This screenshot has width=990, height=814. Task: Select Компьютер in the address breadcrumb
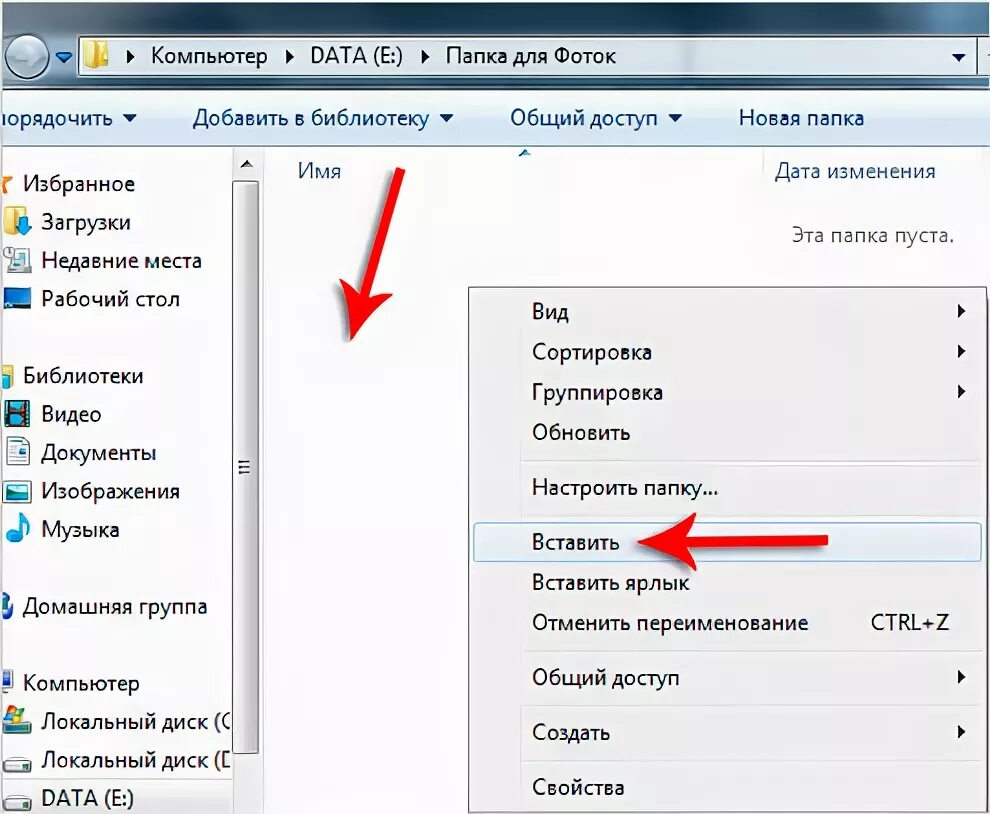[x=209, y=56]
